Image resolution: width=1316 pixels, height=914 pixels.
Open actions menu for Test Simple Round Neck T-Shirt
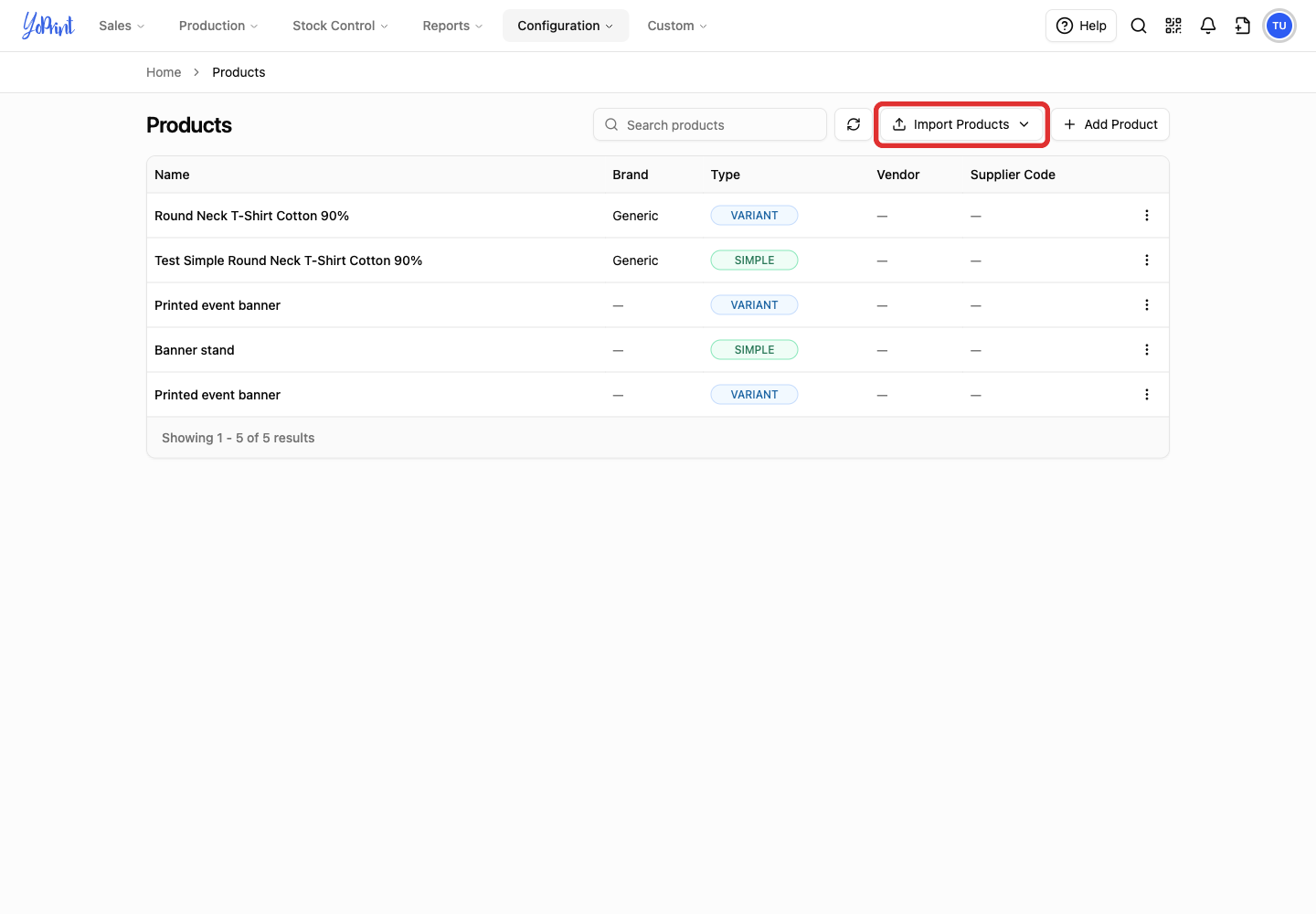pyautogui.click(x=1147, y=260)
